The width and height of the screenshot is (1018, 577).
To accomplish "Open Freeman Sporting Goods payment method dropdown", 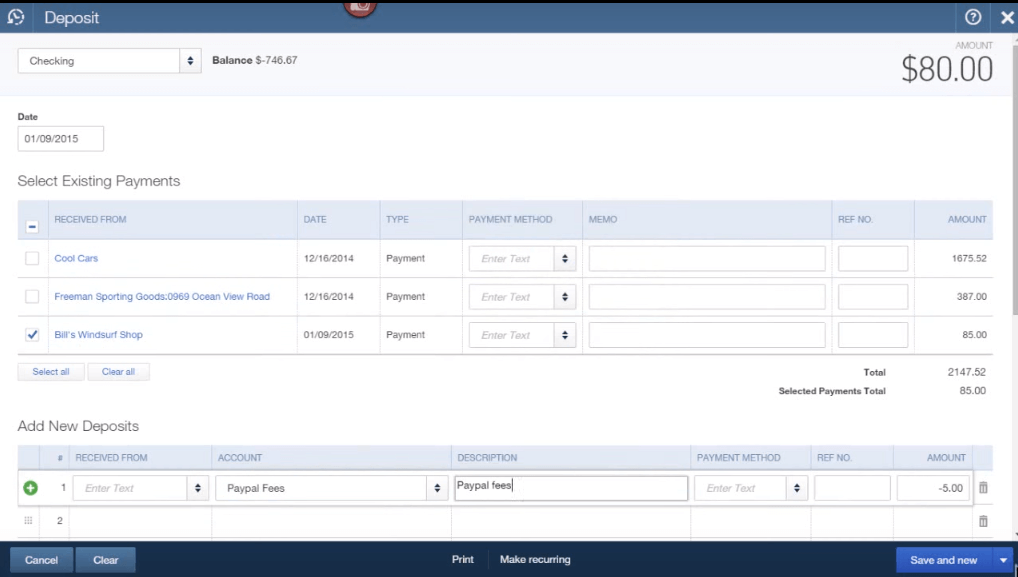I will coord(565,297).
